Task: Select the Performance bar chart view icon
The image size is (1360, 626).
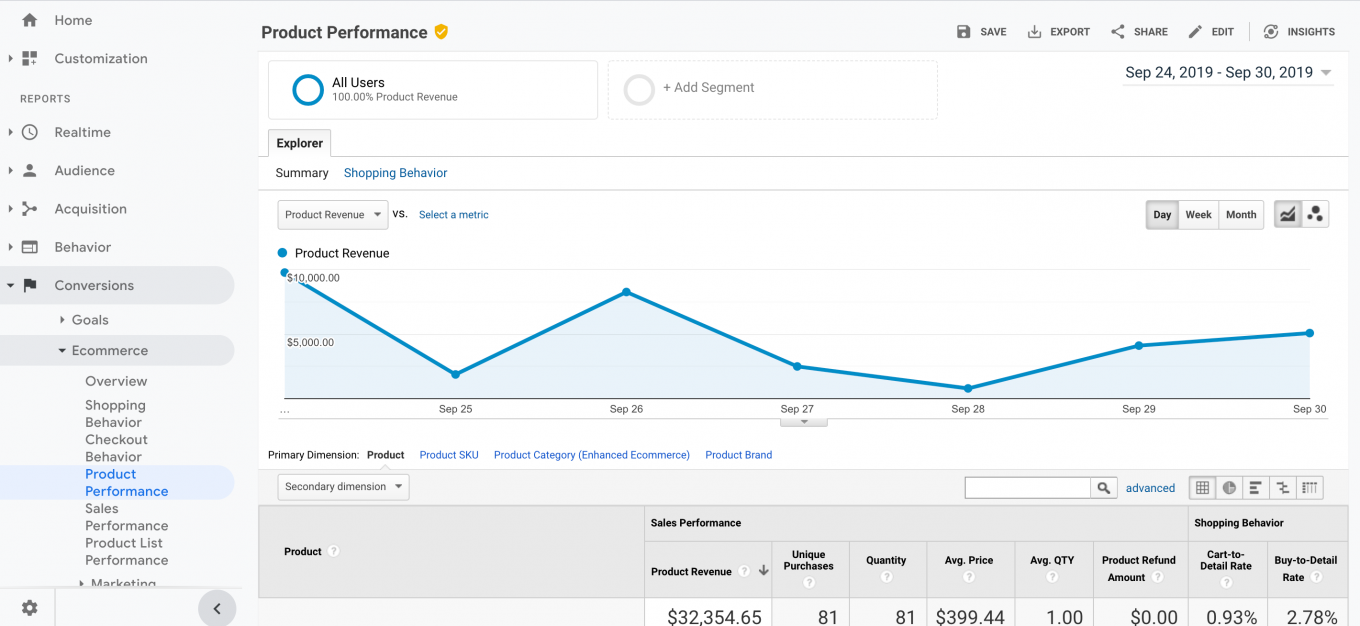Action: pyautogui.click(x=1256, y=487)
